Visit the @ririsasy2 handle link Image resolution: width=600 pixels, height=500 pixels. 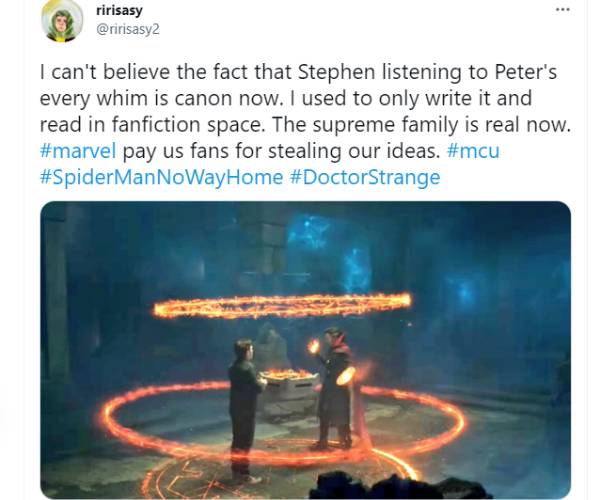click(x=127, y=29)
